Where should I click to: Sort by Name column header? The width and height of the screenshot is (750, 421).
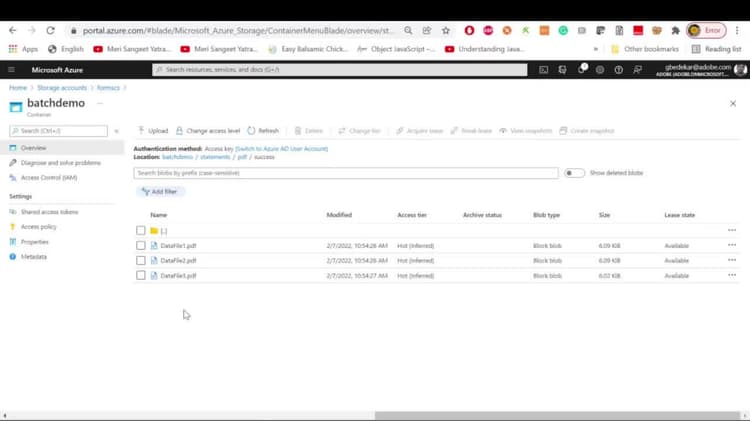[x=158, y=215]
